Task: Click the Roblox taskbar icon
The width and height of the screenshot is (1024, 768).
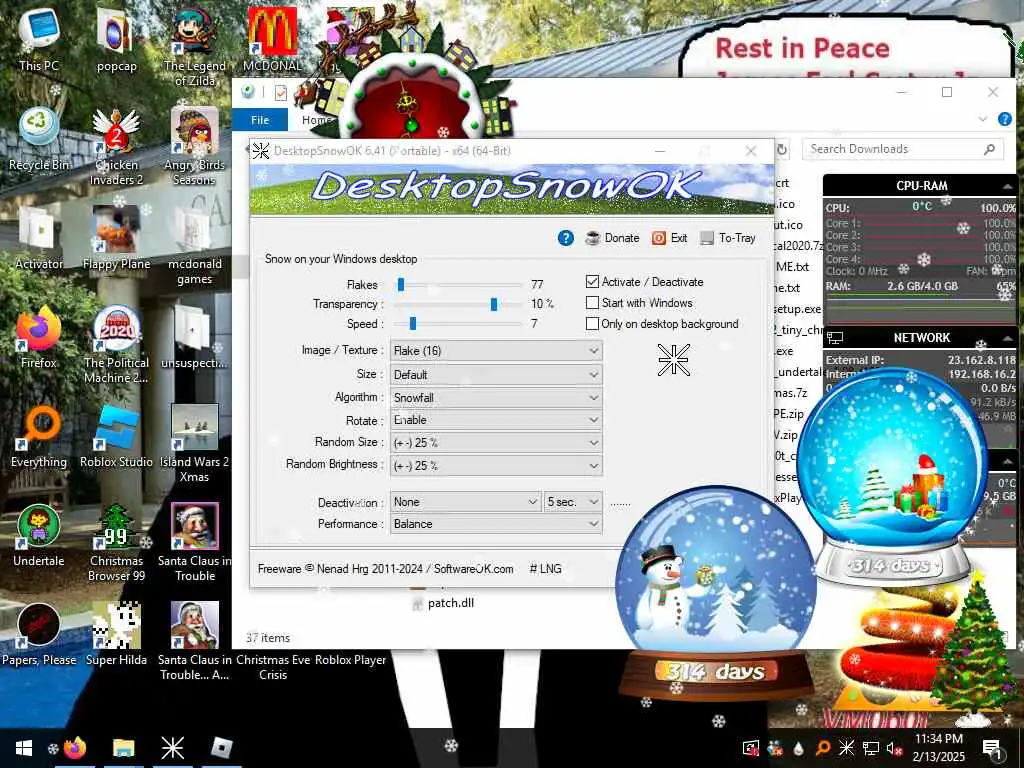Action: point(222,748)
